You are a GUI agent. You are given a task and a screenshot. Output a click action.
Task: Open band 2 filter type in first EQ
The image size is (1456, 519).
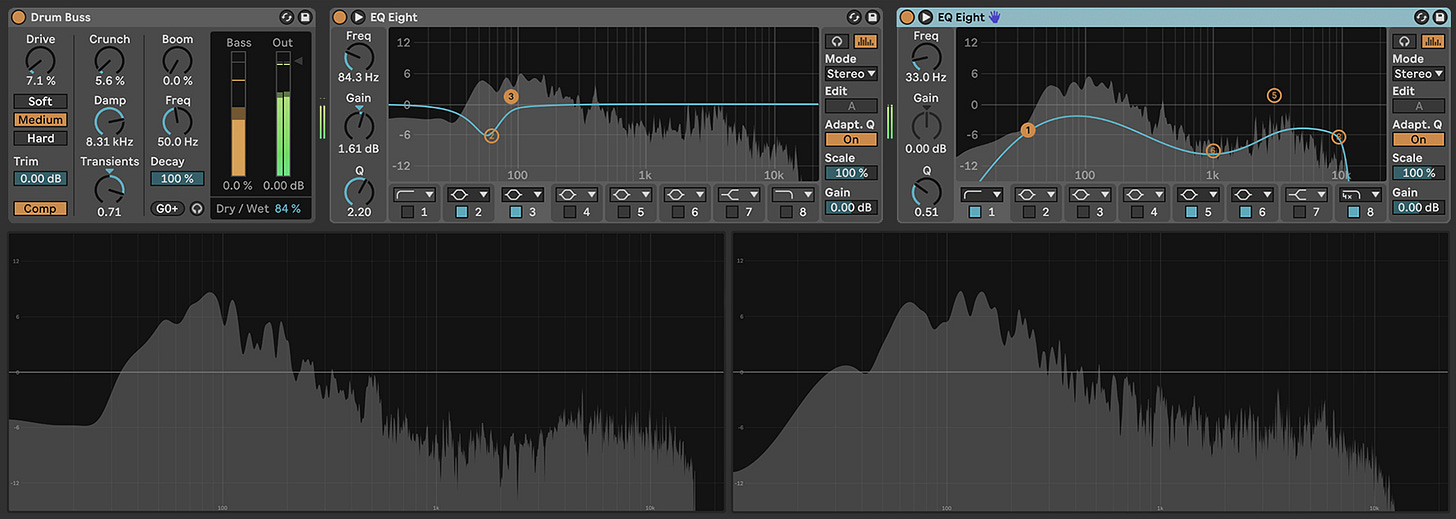tap(468, 194)
